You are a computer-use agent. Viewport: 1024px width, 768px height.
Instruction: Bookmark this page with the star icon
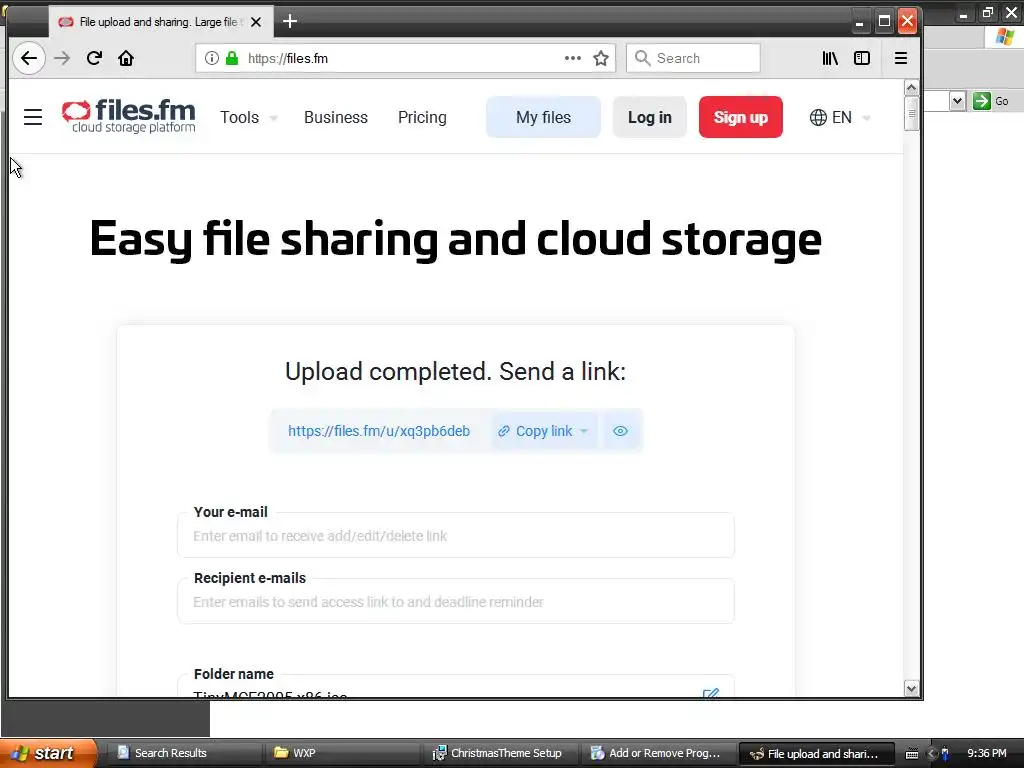601,58
